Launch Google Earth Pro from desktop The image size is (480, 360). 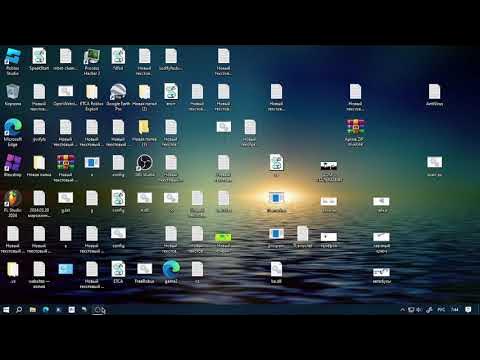click(x=118, y=97)
